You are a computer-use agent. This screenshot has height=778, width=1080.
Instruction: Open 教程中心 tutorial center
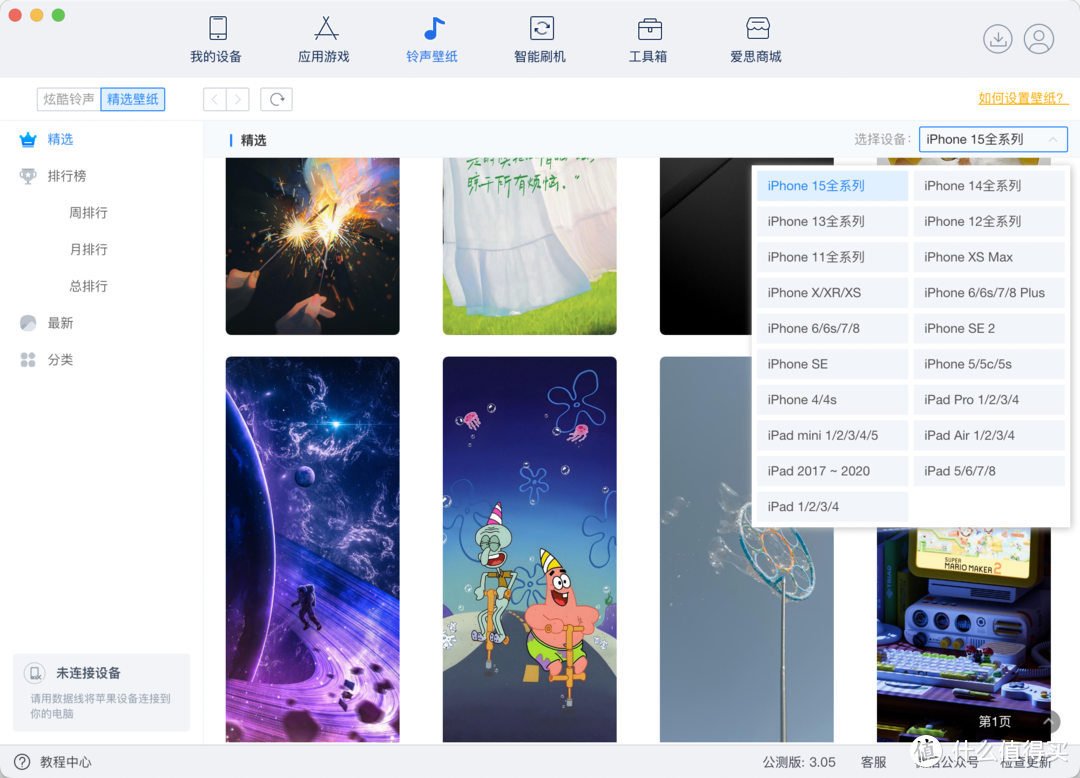tap(65, 762)
